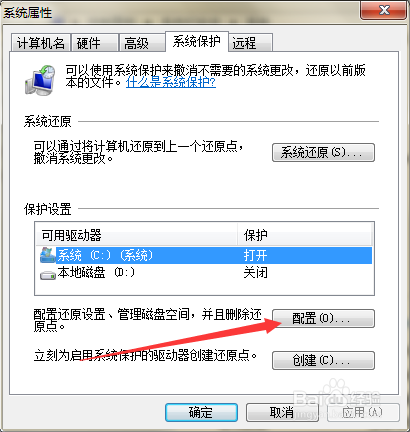Click the 保护 column header
Image resolution: width=410 pixels, height=432 pixels.
pos(305,235)
